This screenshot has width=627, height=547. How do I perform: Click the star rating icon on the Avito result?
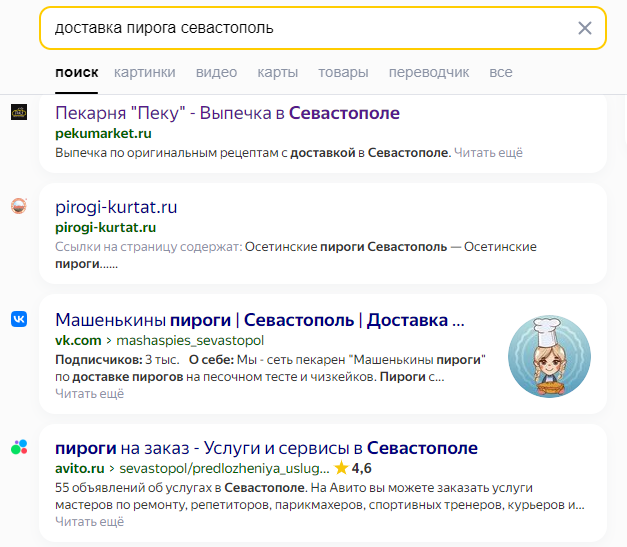[x=341, y=468]
